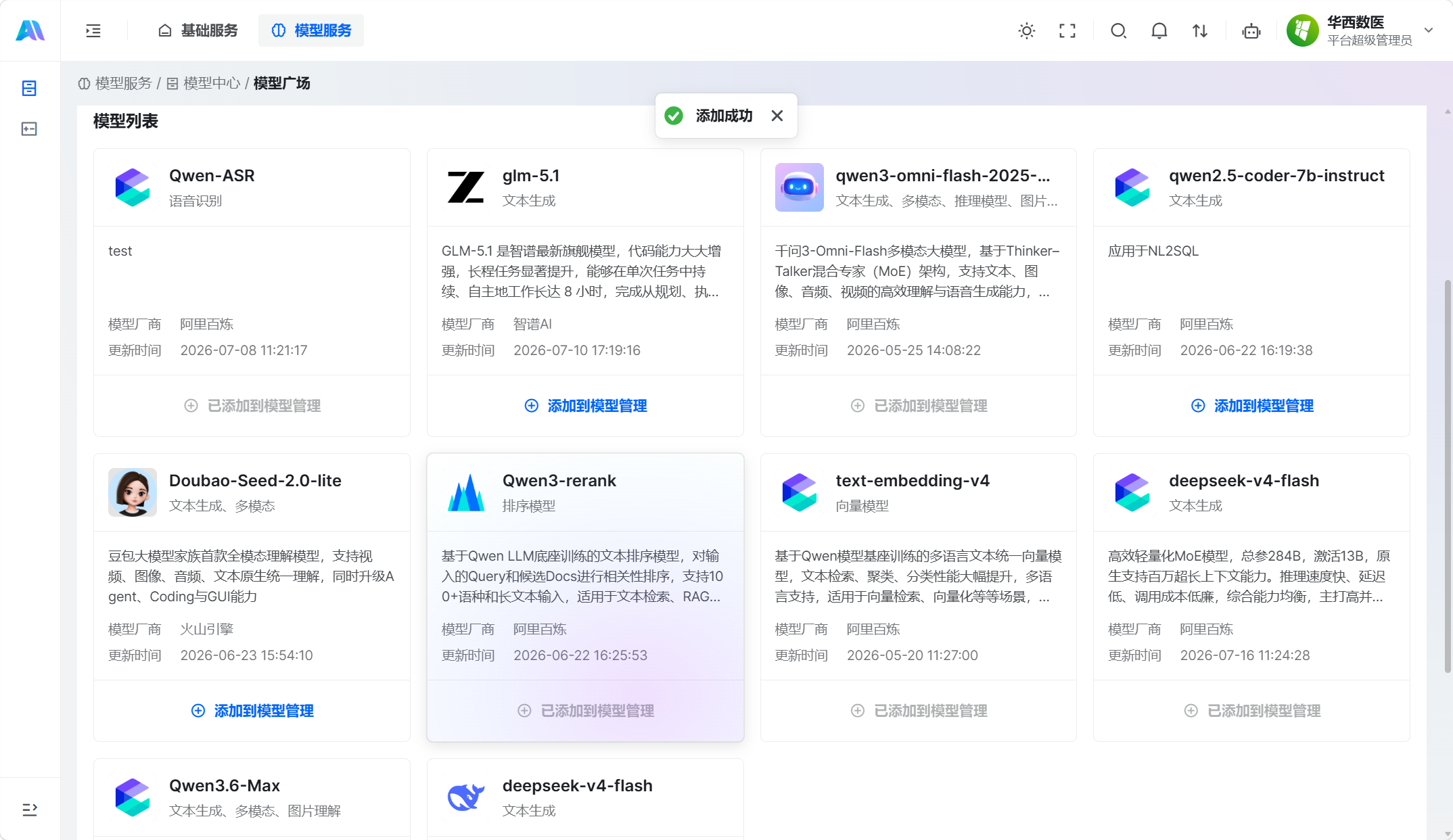1453x840 pixels.
Task: Open the Qwen3.6-Max model title
Action: tap(225, 786)
